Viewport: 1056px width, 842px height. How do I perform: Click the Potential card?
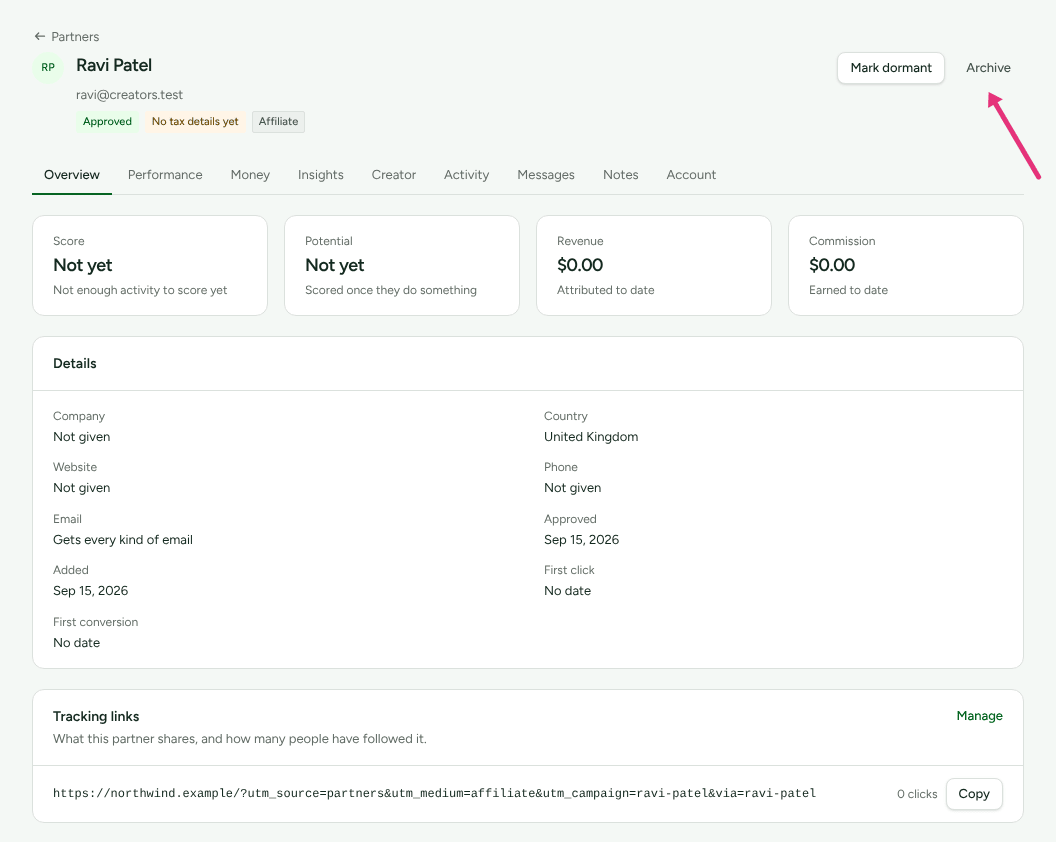click(401, 265)
